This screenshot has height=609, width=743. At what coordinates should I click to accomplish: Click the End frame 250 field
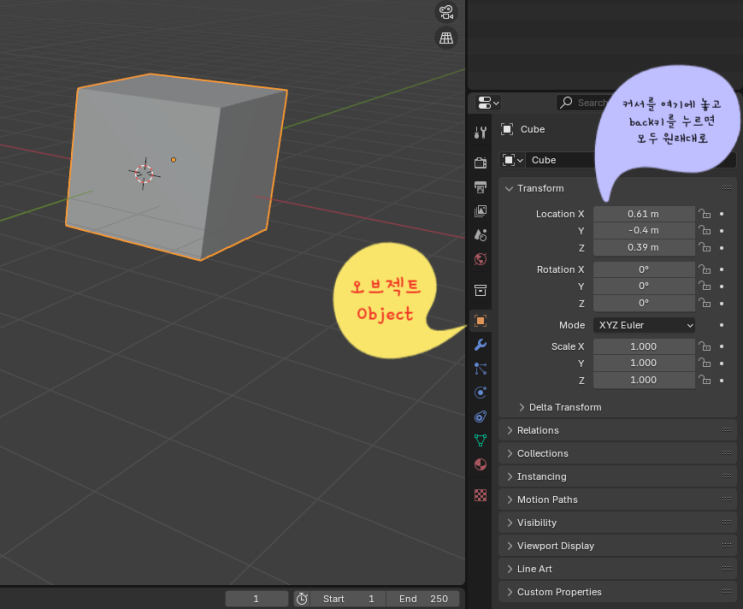pyautogui.click(x=423, y=599)
